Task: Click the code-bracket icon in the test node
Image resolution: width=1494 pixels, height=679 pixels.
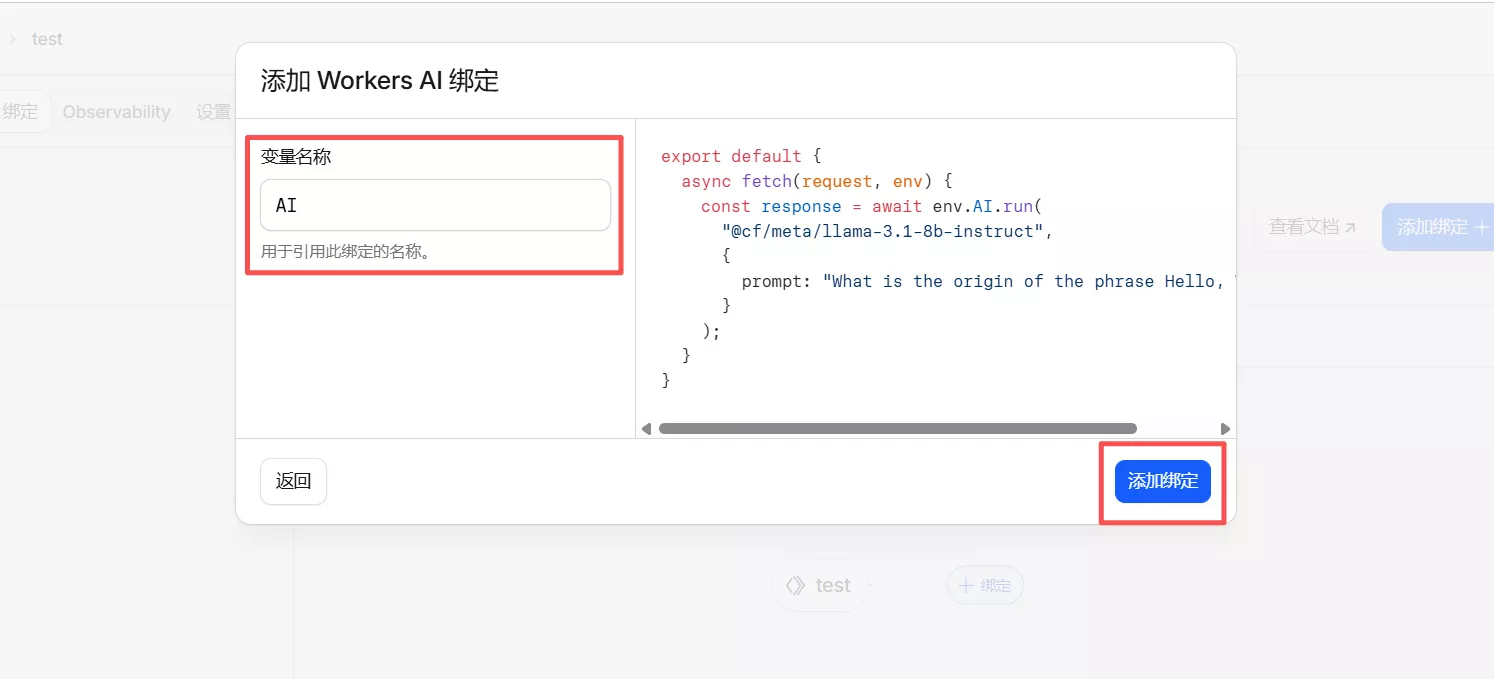Action: coord(795,585)
